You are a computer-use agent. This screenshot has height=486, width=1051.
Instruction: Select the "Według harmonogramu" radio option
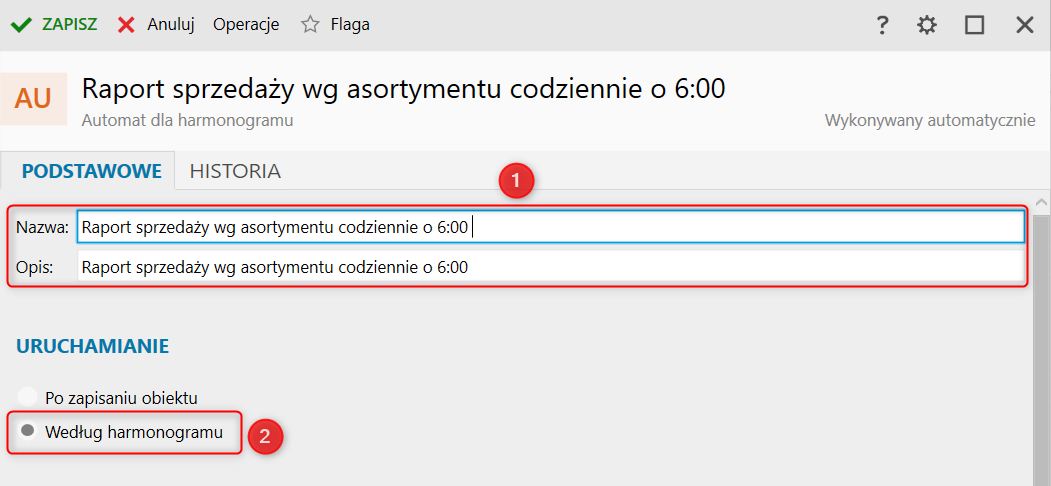point(28,432)
